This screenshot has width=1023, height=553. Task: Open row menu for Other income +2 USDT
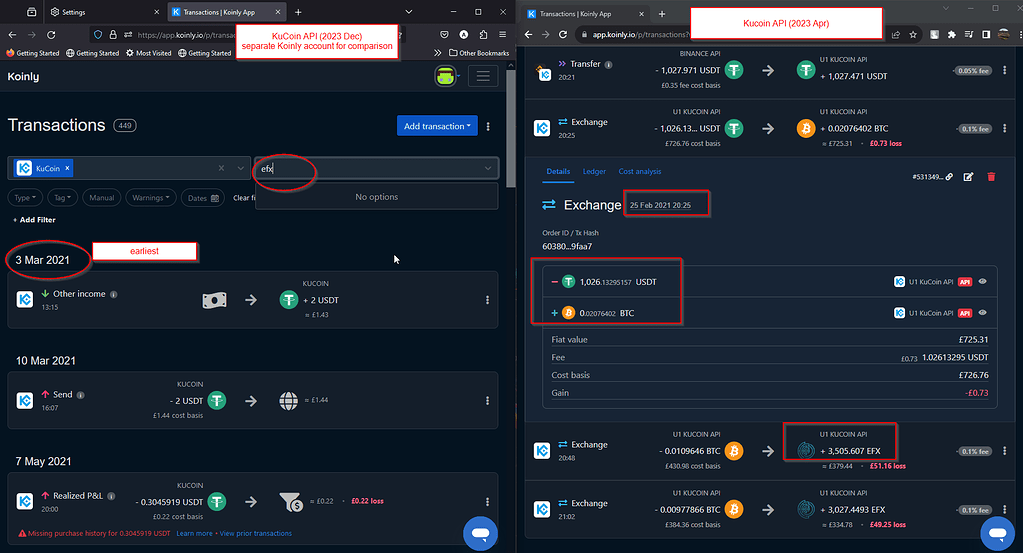487,300
